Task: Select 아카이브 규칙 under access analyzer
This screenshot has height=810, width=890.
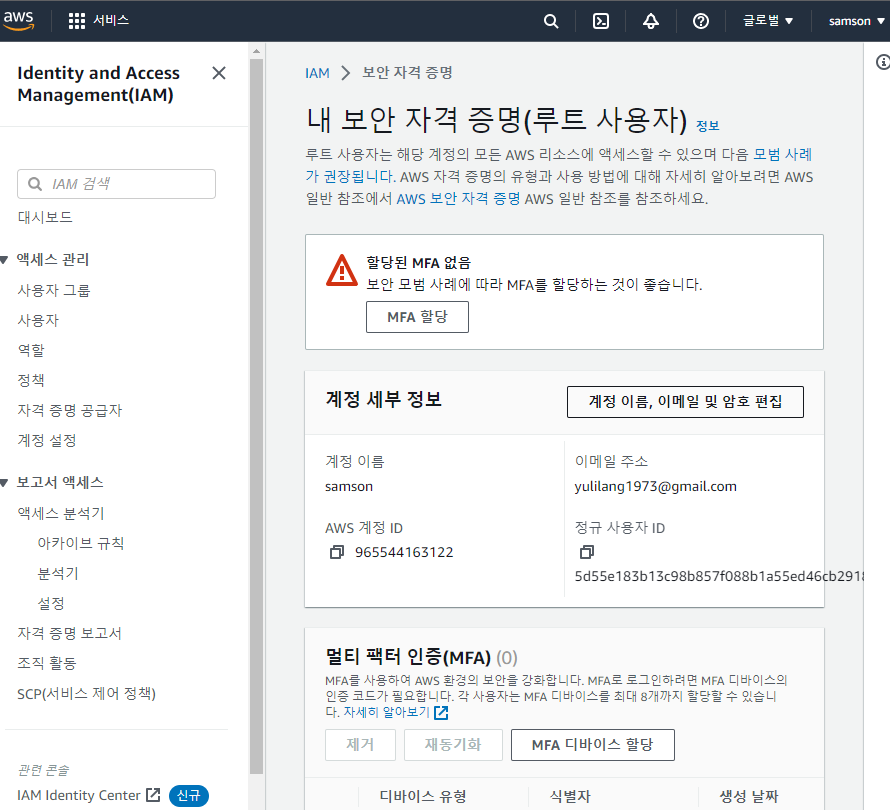Action: point(81,543)
